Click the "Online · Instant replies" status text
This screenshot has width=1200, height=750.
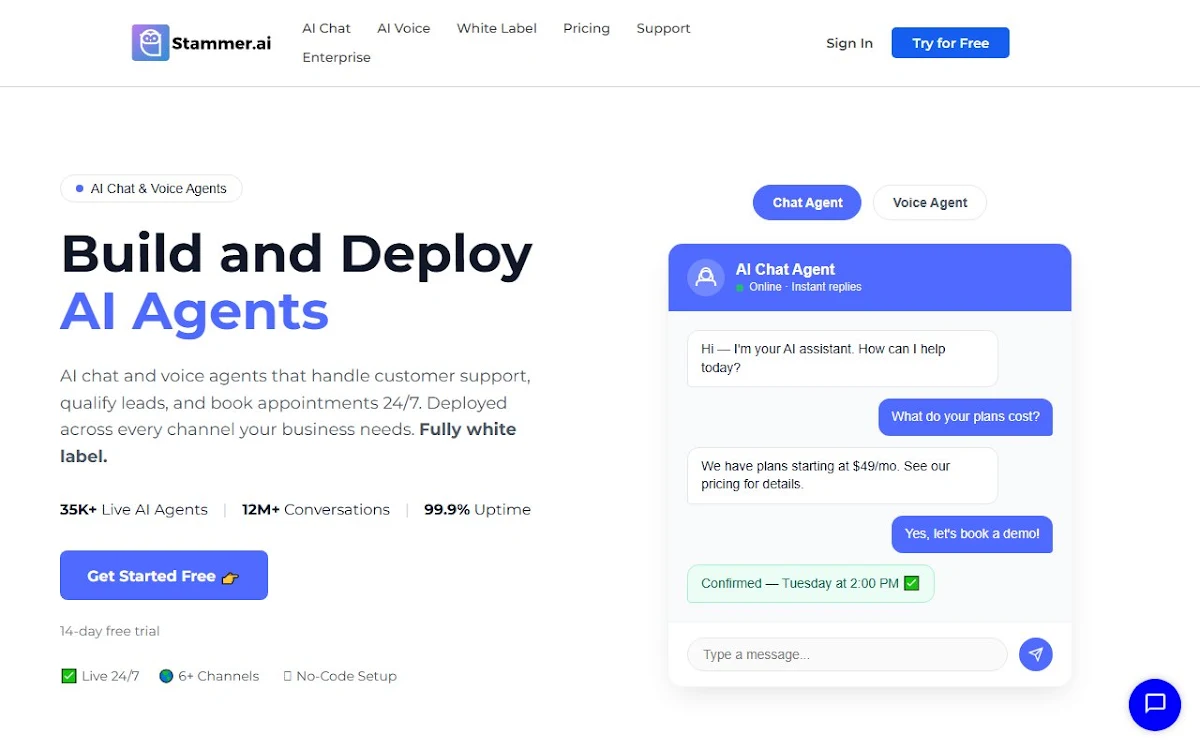[x=805, y=287]
